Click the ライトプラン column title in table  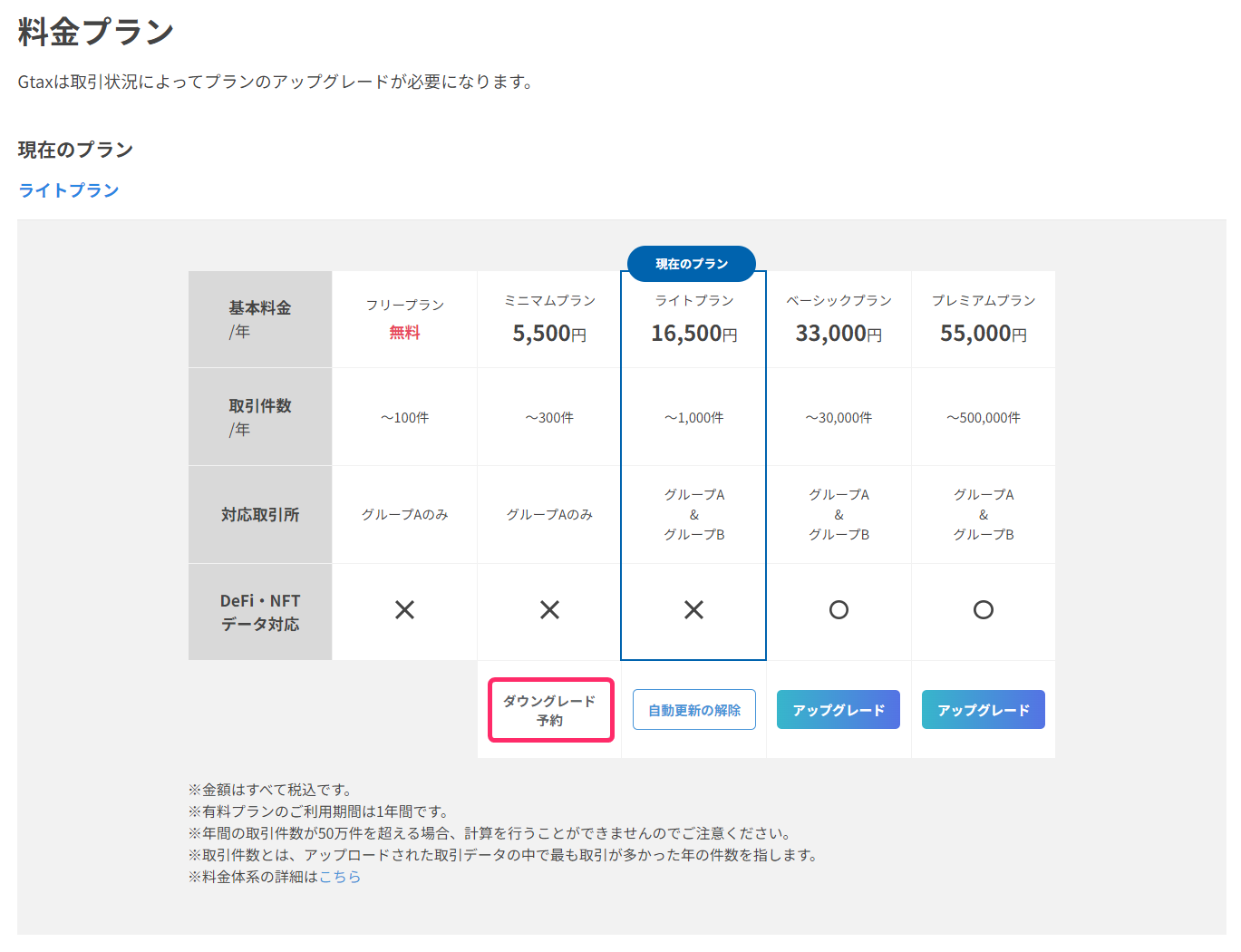click(x=694, y=300)
